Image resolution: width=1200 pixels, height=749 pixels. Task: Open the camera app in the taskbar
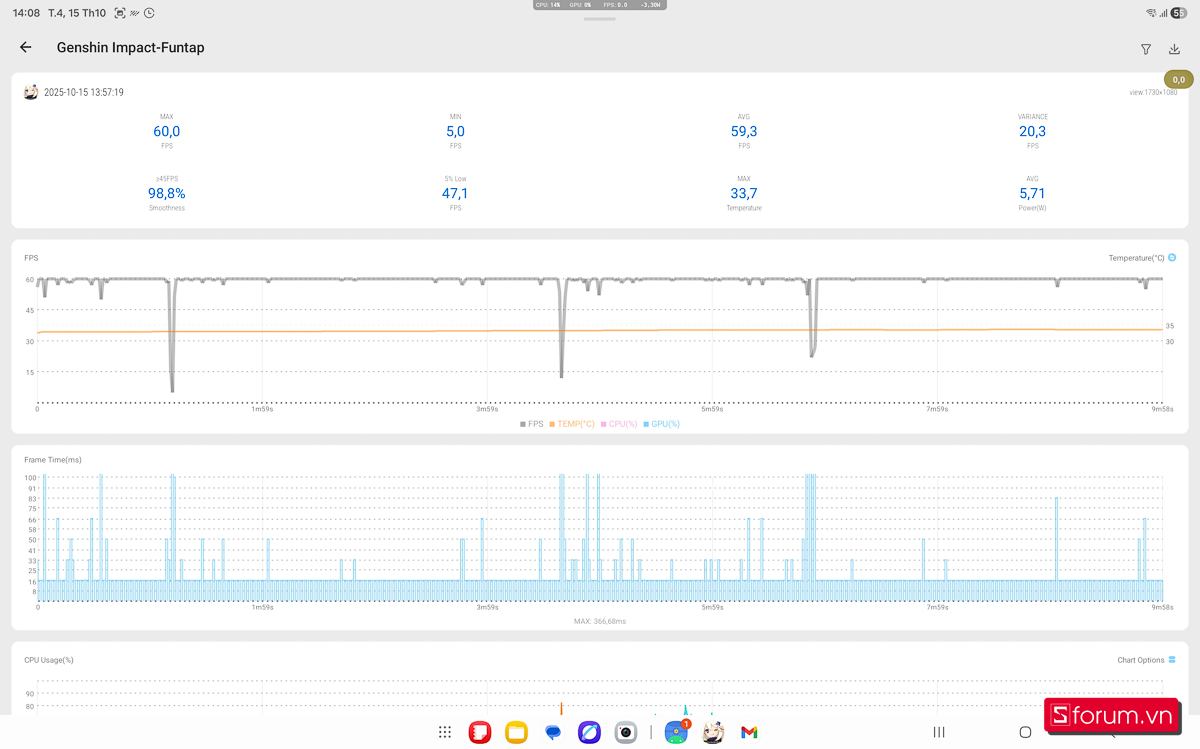(x=626, y=732)
